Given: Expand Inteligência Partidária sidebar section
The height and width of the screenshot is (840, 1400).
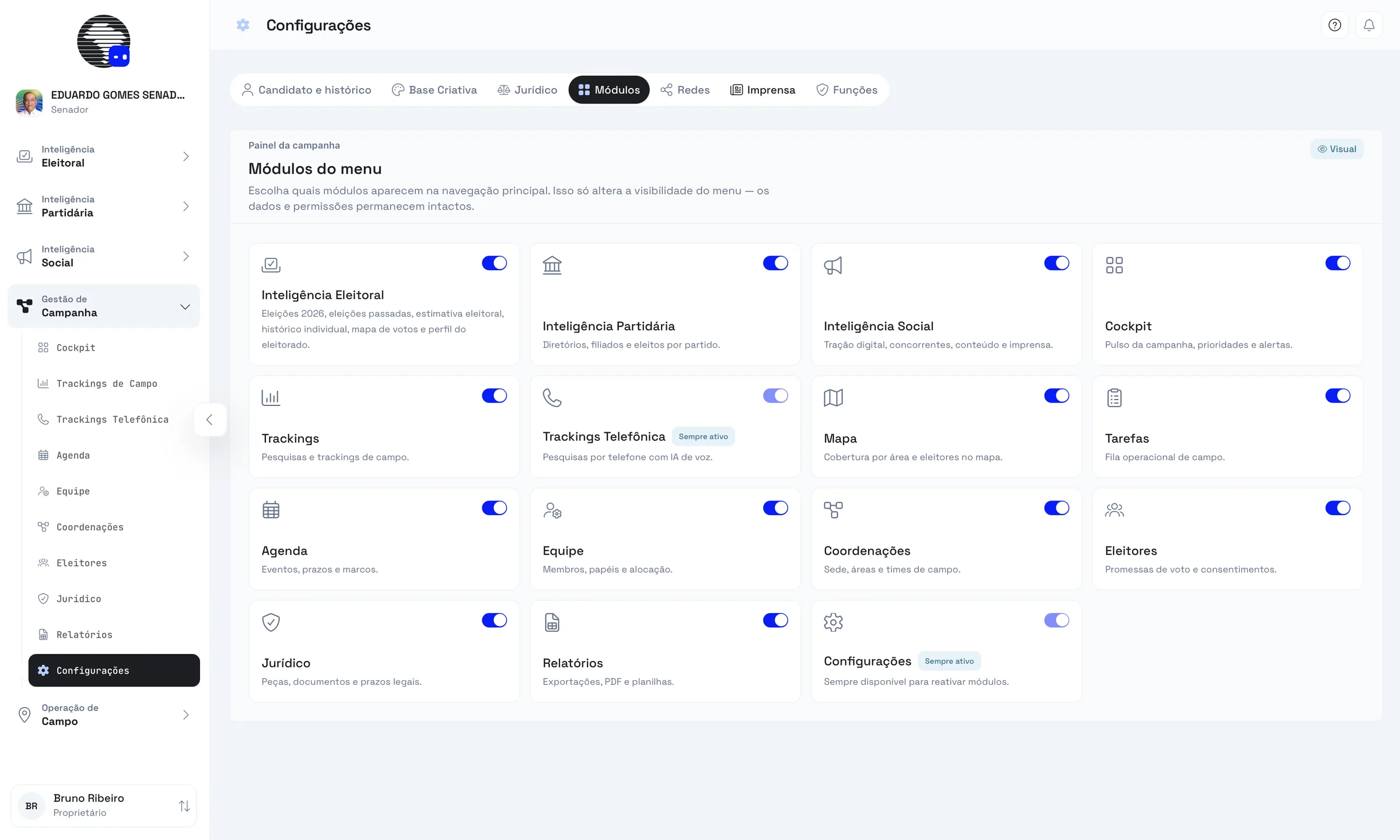Looking at the screenshot, I should point(104,206).
